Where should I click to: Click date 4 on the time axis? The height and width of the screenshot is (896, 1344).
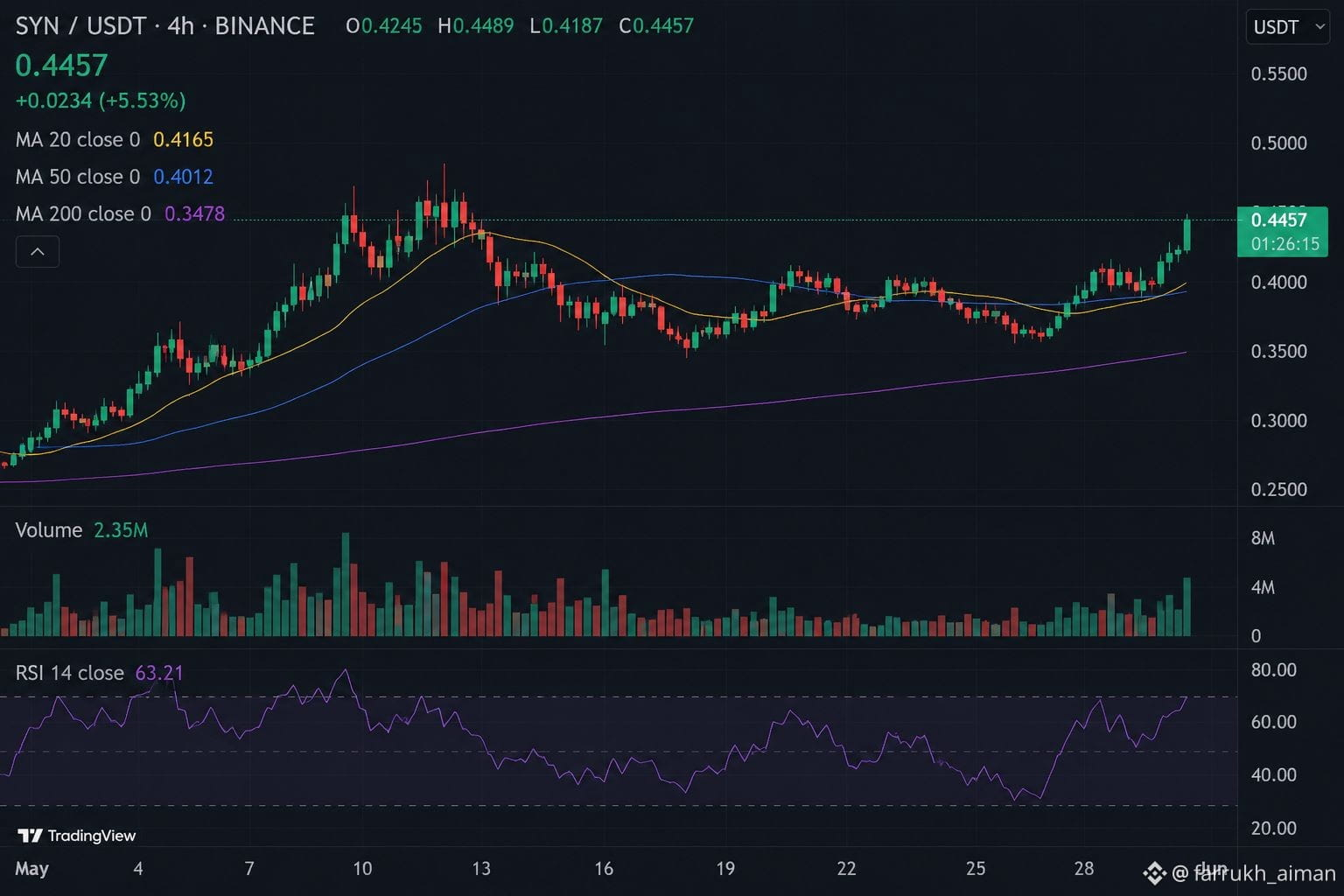138,869
